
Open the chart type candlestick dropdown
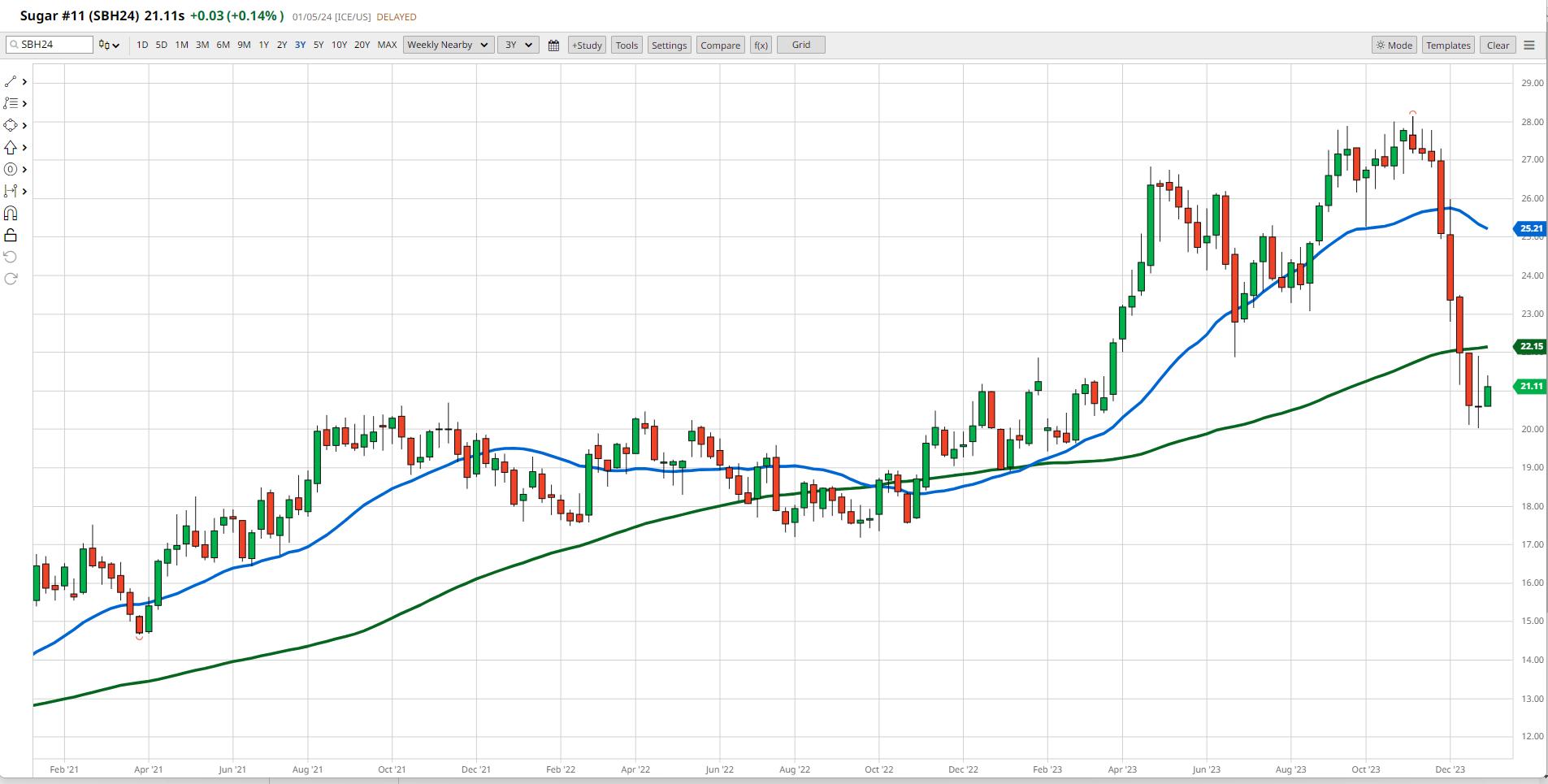pos(109,45)
